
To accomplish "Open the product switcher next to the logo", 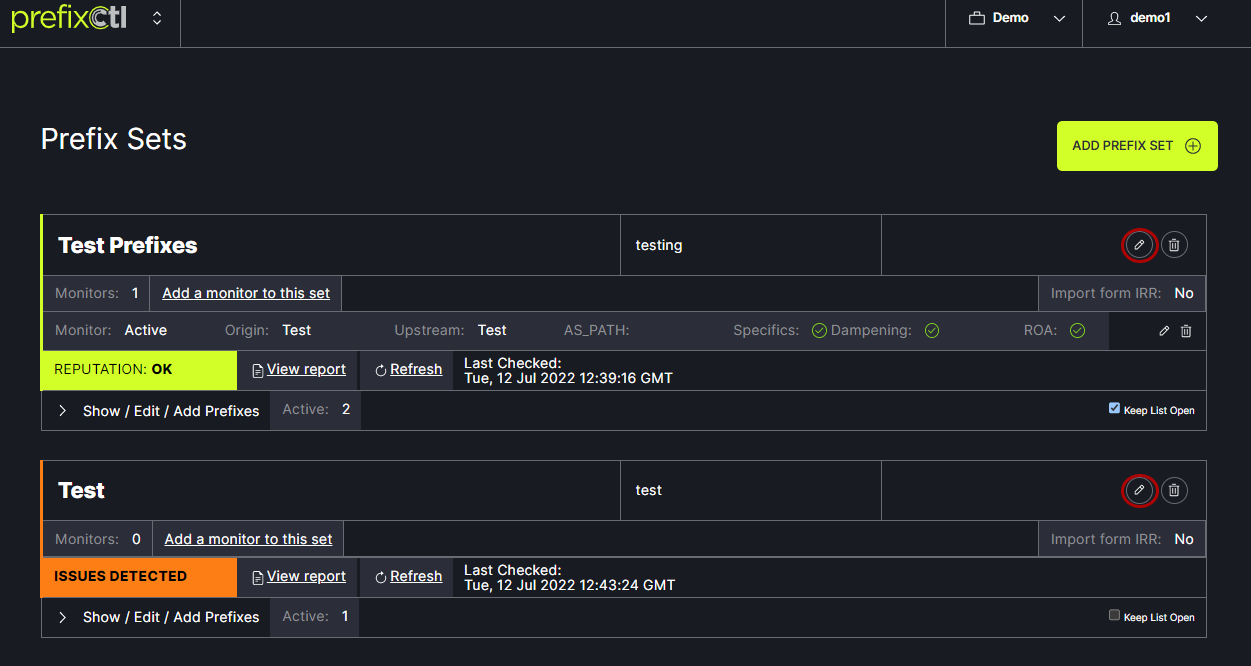I will pyautogui.click(x=157, y=18).
